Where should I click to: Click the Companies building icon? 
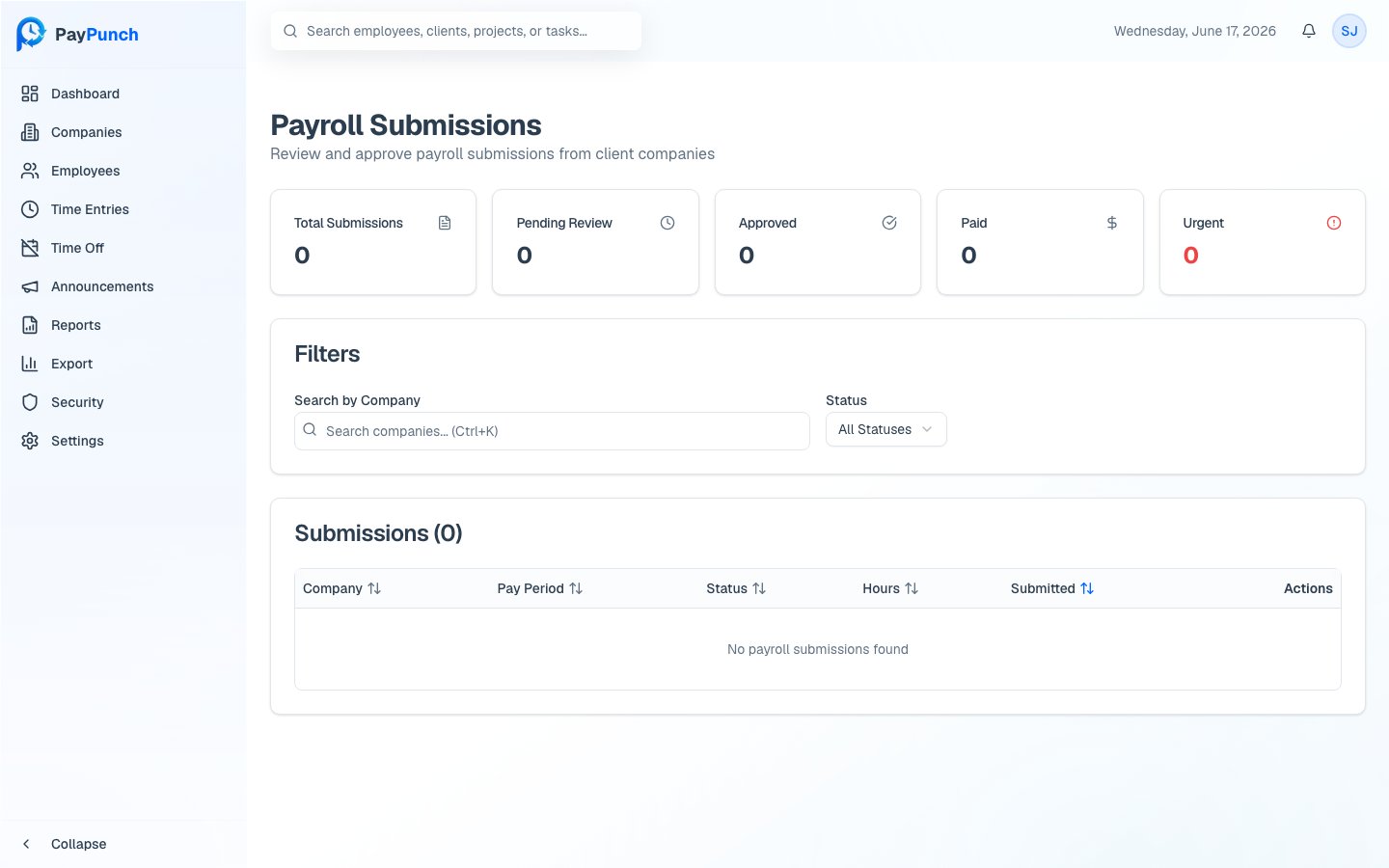30,132
